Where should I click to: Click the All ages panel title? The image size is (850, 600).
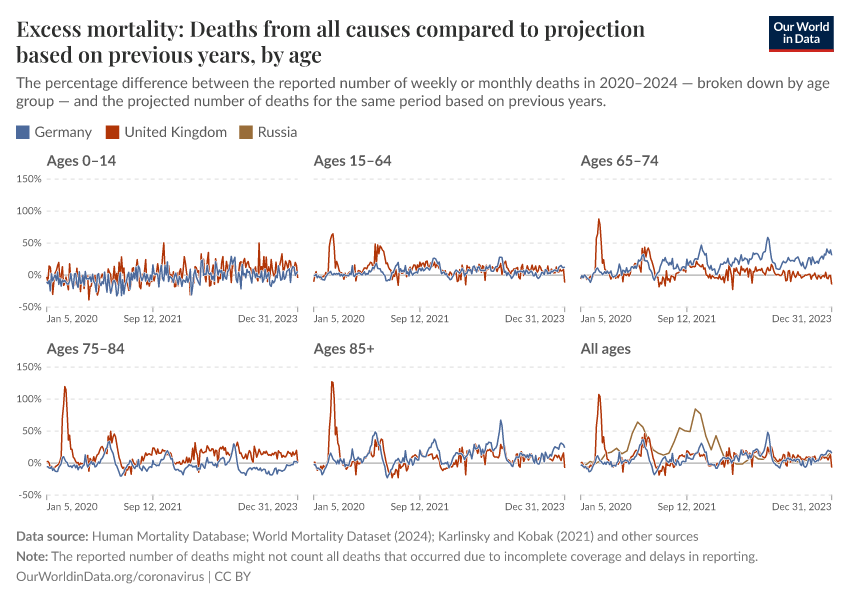606,349
